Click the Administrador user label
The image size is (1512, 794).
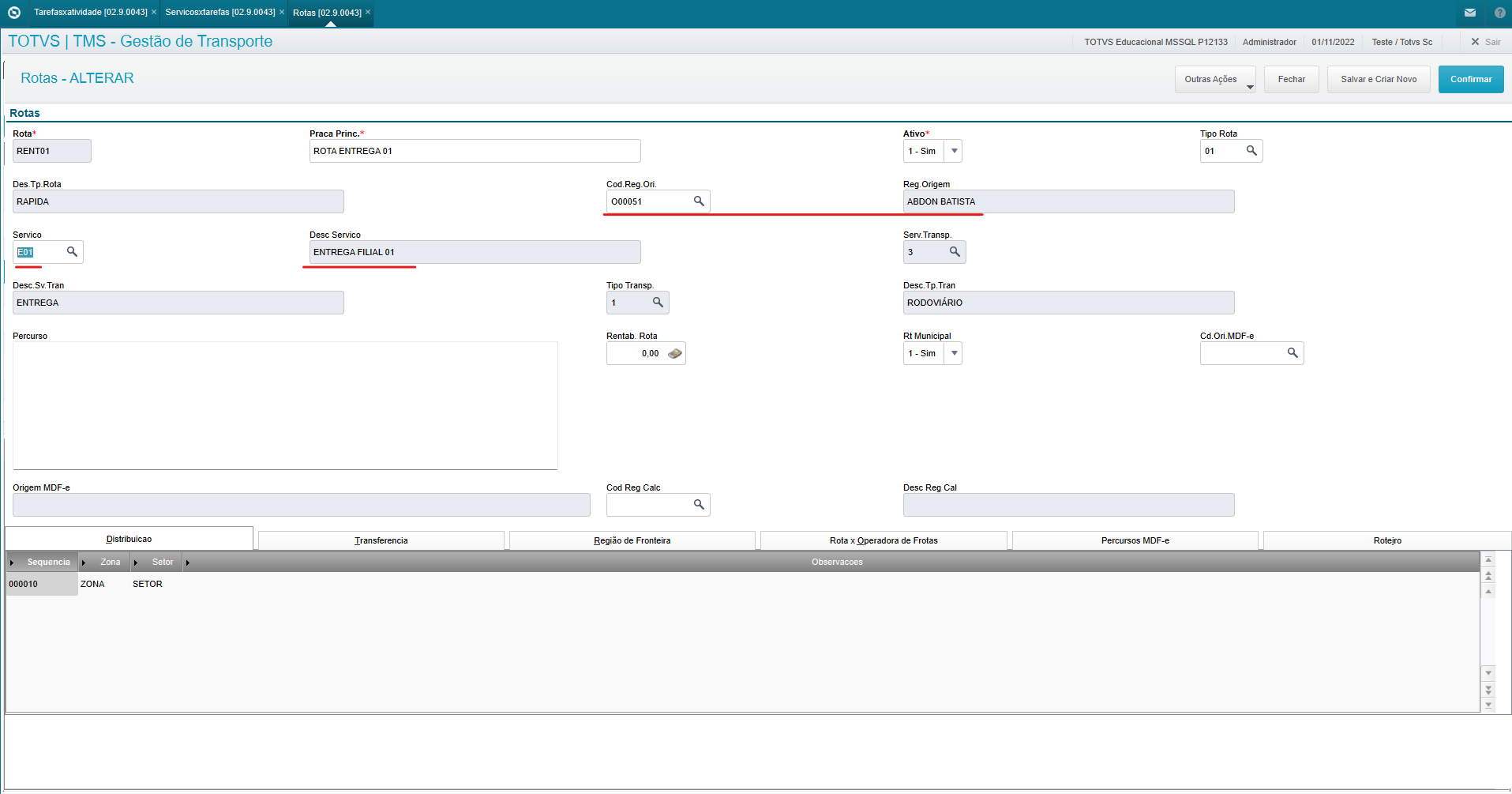(1269, 42)
